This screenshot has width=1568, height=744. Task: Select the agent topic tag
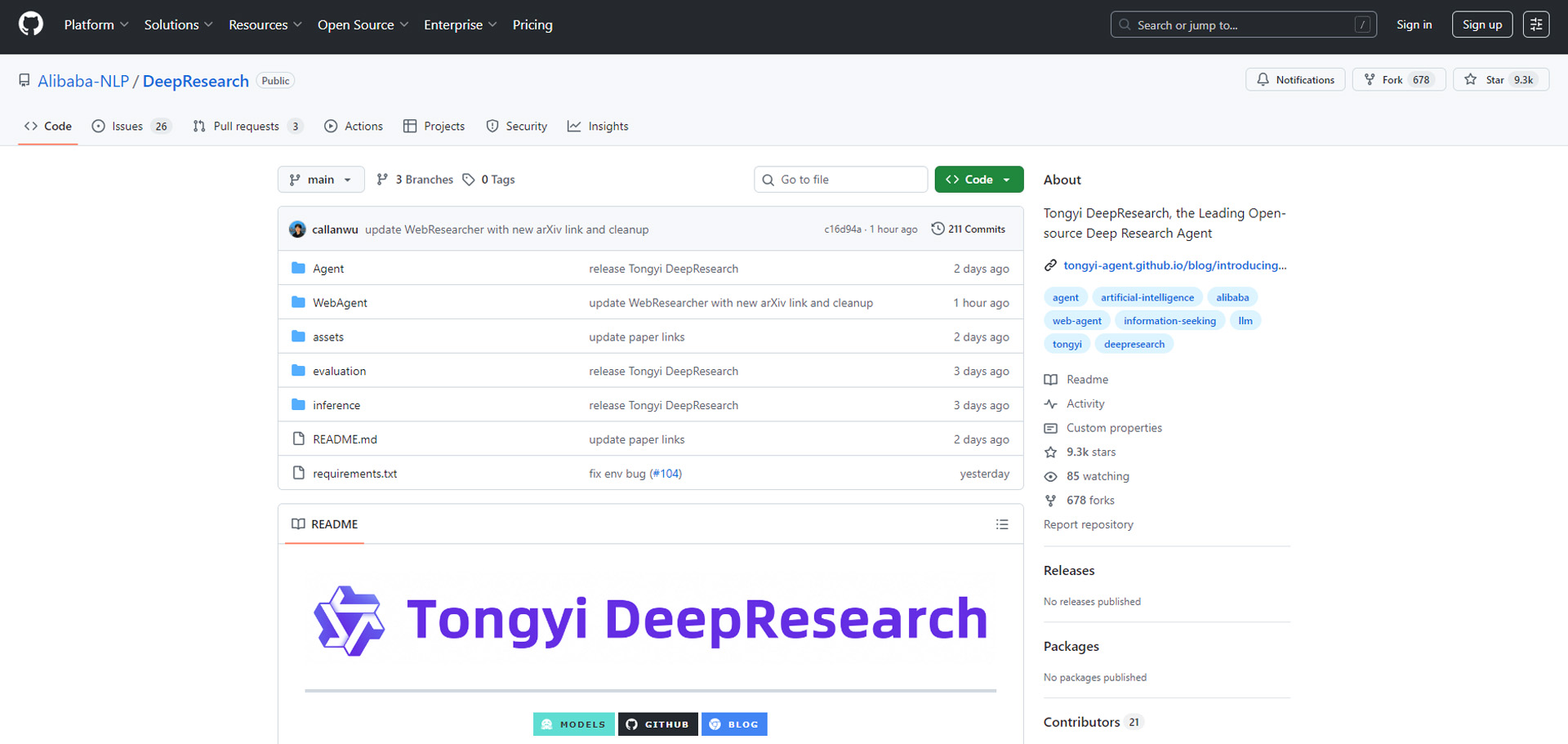1065,297
